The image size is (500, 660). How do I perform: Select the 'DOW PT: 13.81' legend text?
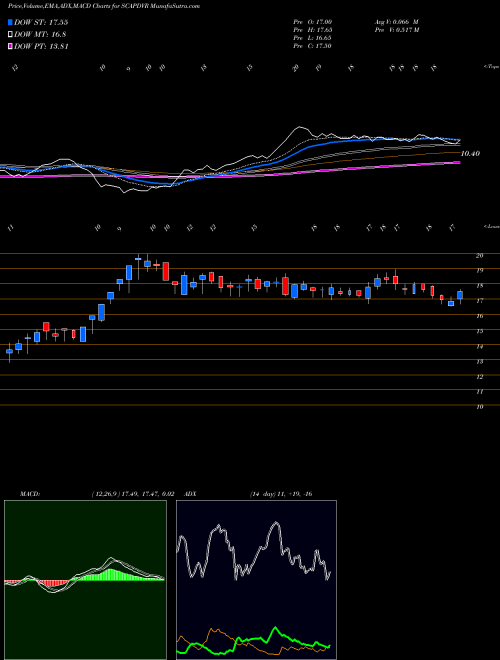coord(41,46)
